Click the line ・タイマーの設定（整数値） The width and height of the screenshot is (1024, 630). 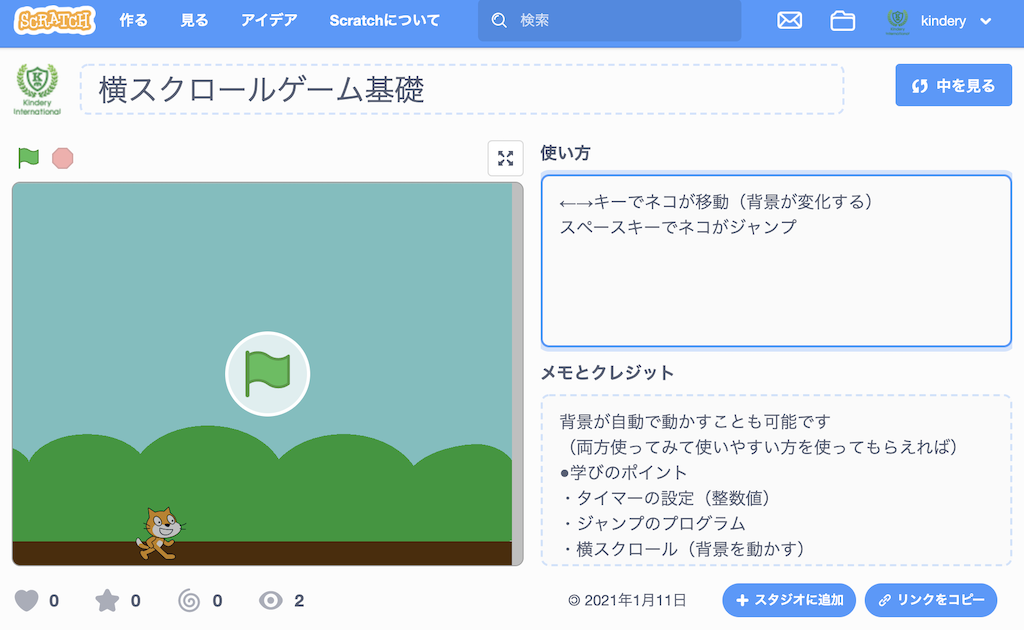(668, 498)
